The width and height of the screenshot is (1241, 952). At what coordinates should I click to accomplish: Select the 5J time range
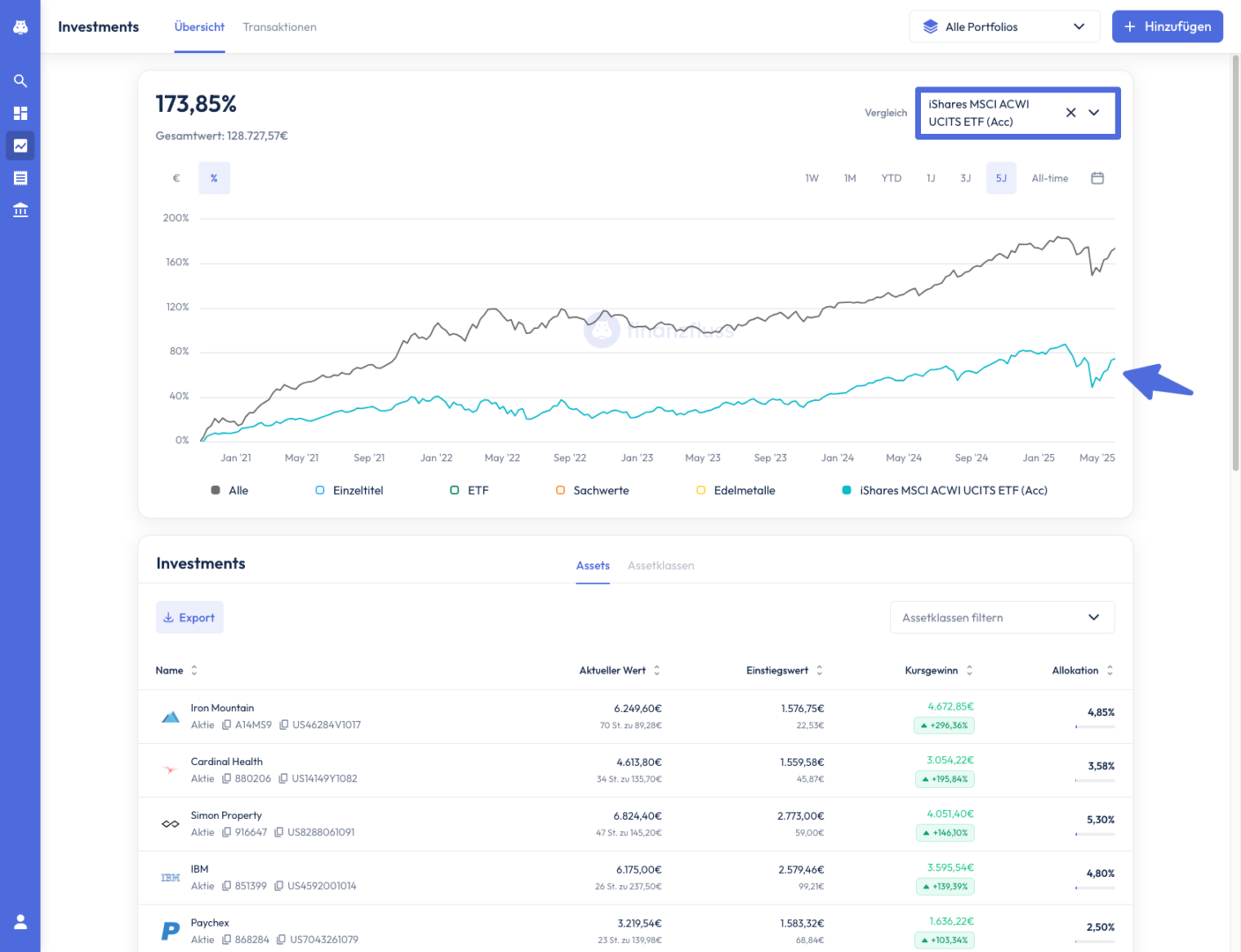pos(1001,178)
